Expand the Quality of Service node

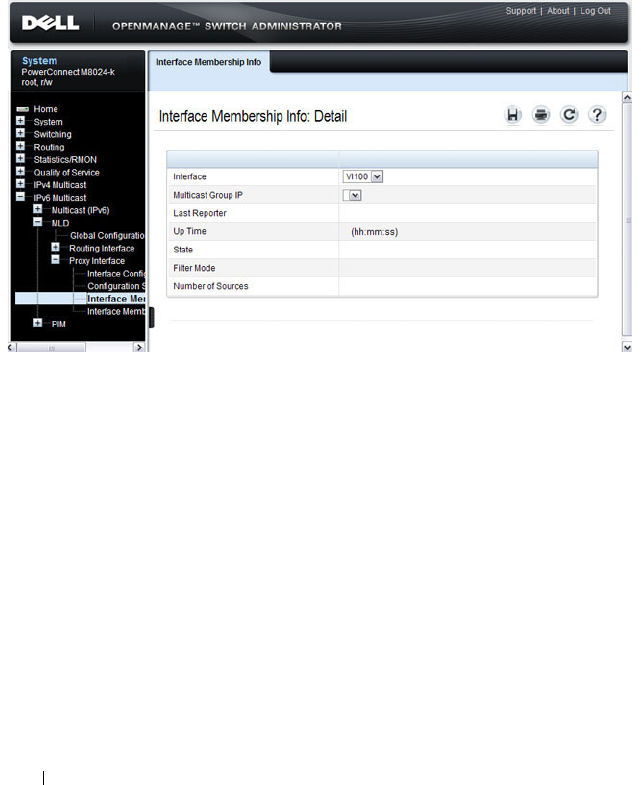pos(20,172)
